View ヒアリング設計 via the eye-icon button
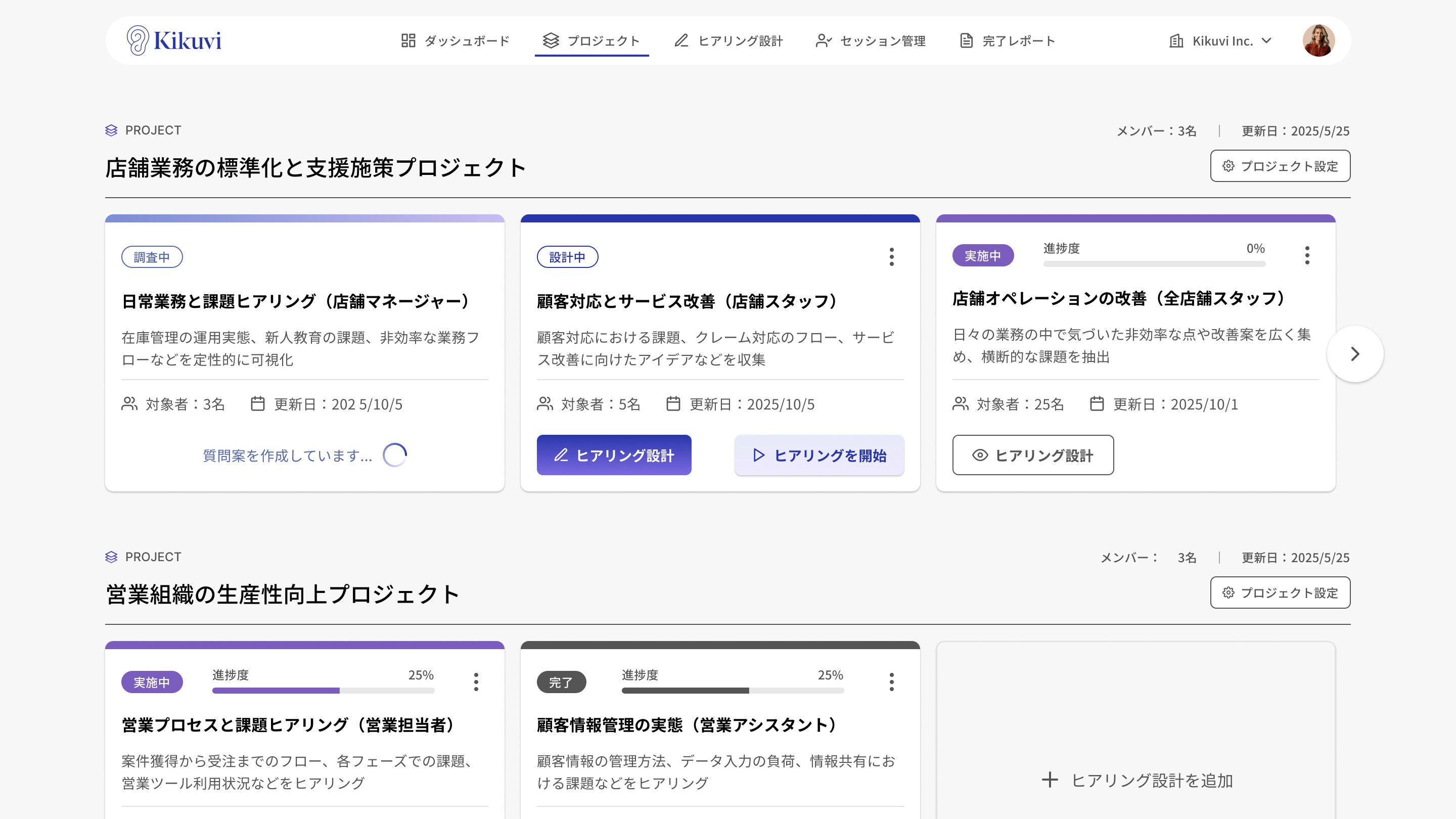Screen dimensions: 1456x819 [1033, 455]
